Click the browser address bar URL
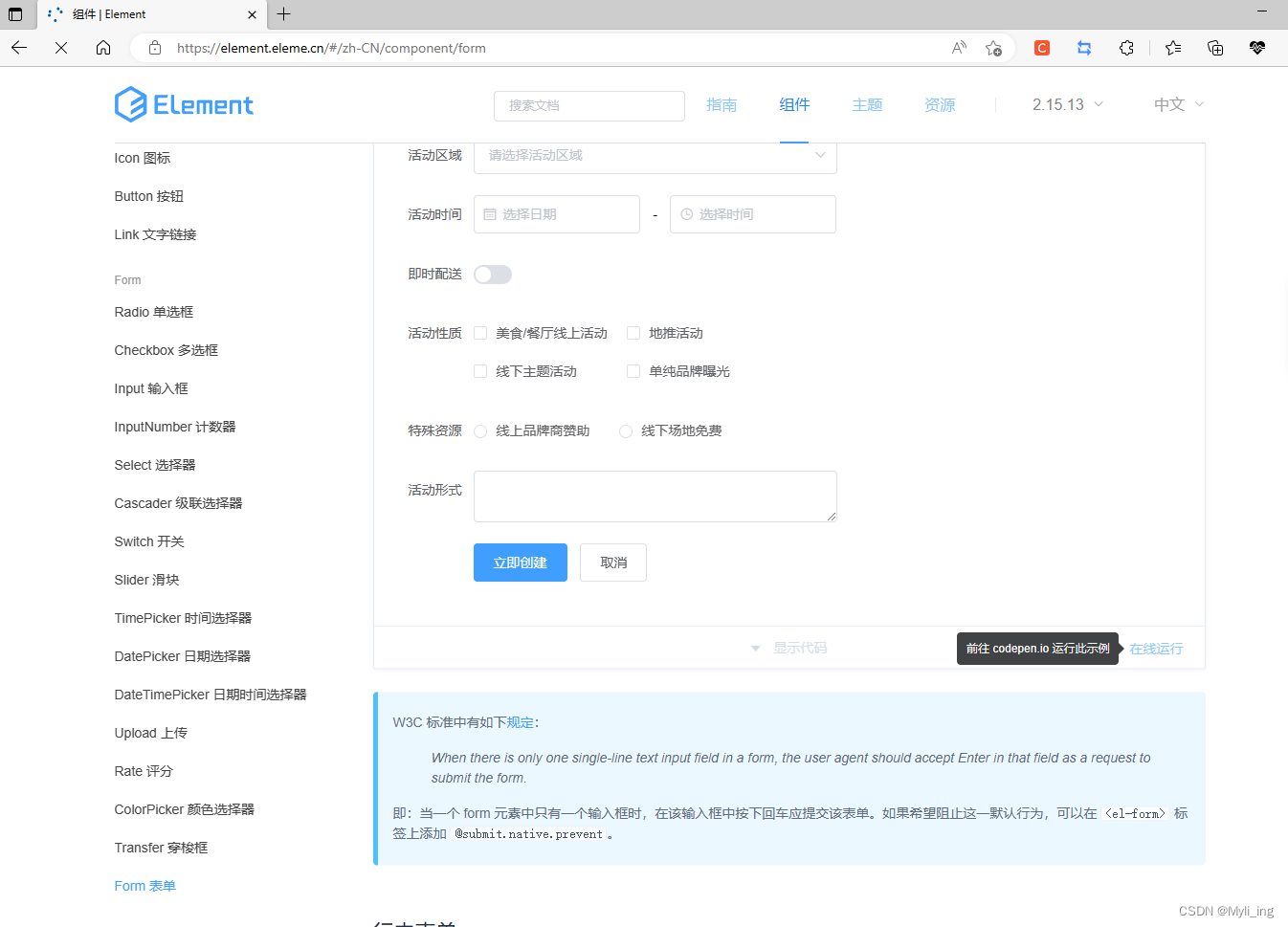 coord(331,48)
